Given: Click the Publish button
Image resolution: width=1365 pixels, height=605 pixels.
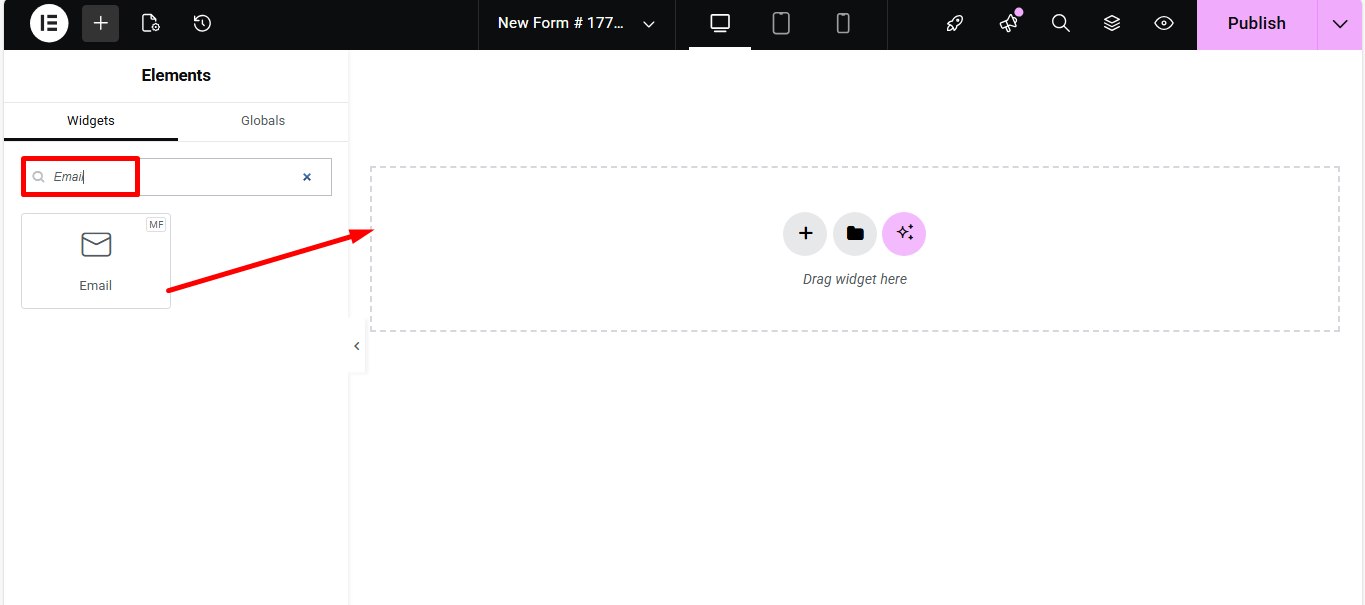Looking at the screenshot, I should pos(1256,23).
